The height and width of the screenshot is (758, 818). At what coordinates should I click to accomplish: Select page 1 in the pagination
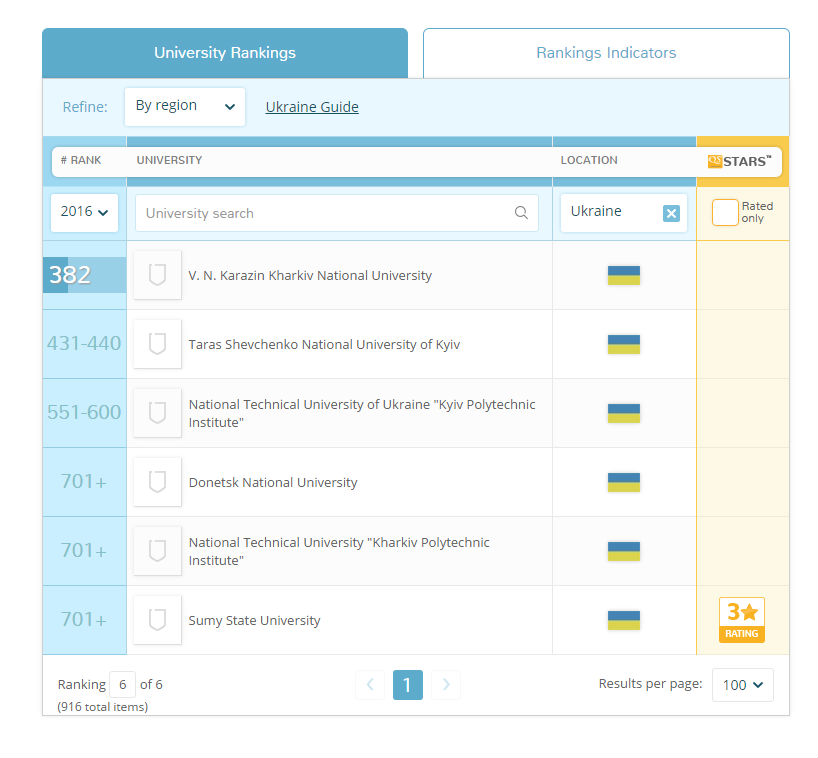coord(407,684)
